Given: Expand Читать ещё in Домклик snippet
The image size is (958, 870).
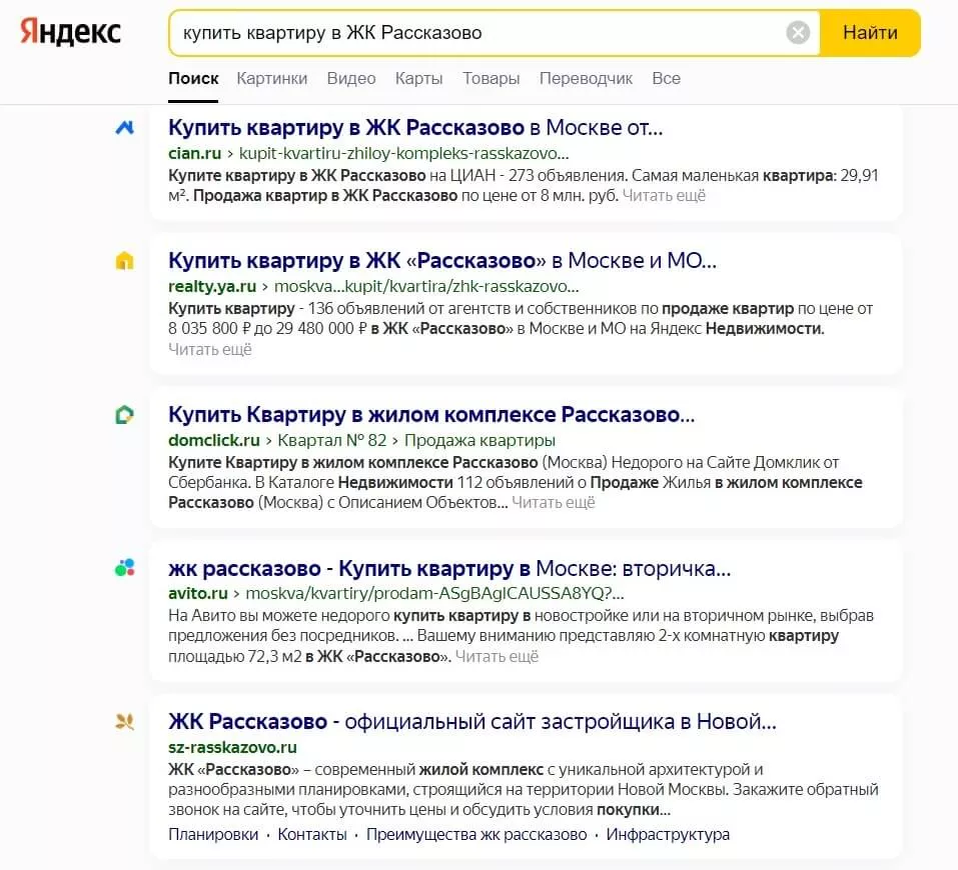Looking at the screenshot, I should point(554,503).
